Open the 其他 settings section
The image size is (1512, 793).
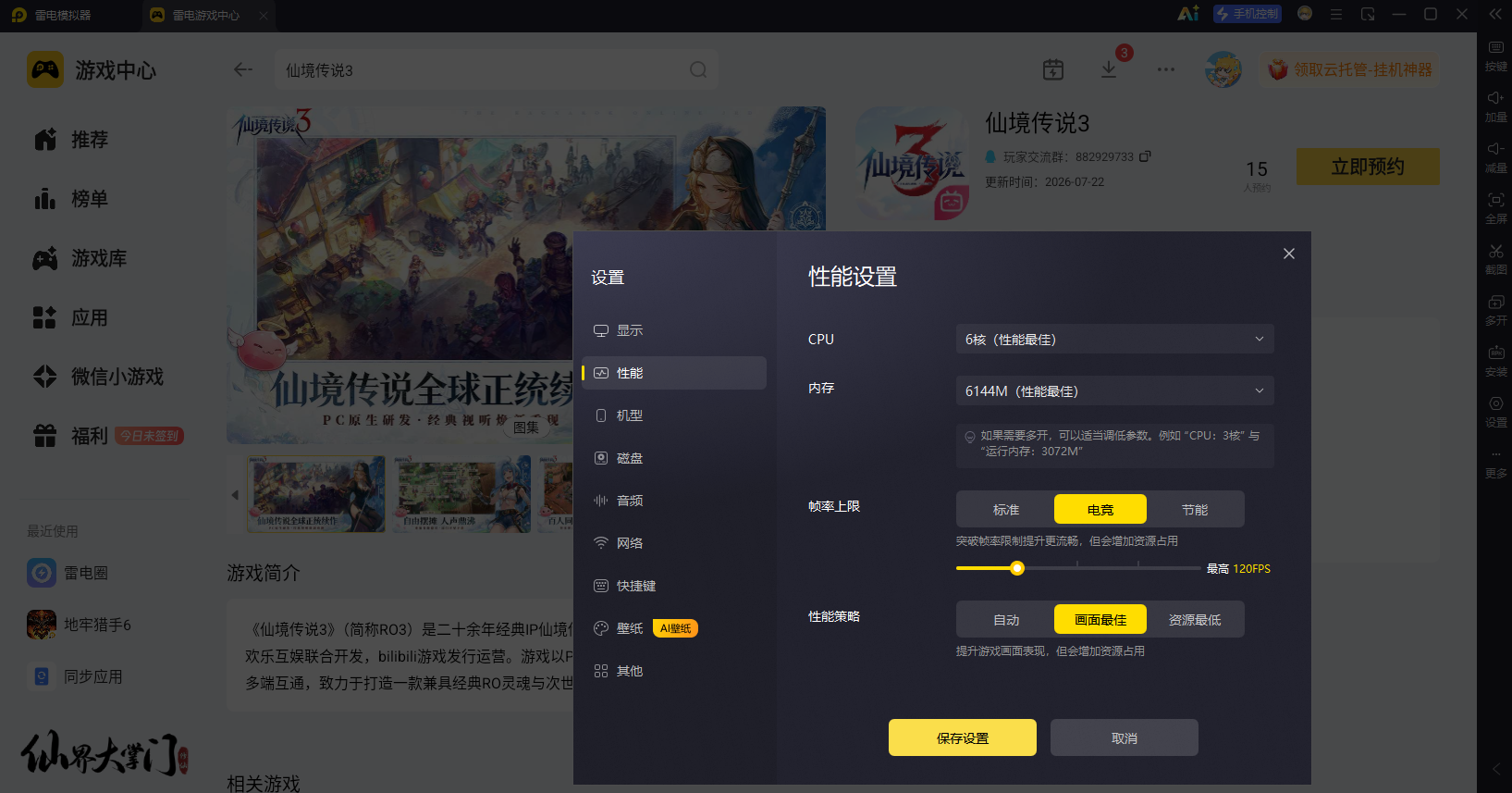pos(674,671)
